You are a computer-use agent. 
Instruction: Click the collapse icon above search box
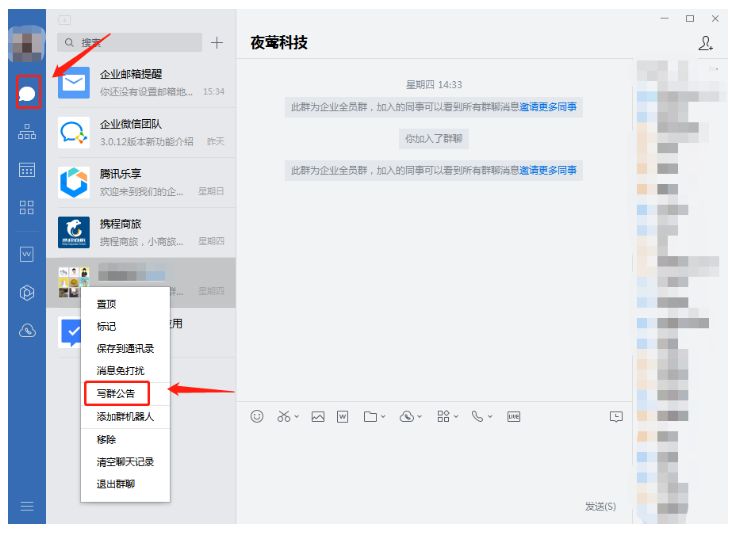pos(64,20)
